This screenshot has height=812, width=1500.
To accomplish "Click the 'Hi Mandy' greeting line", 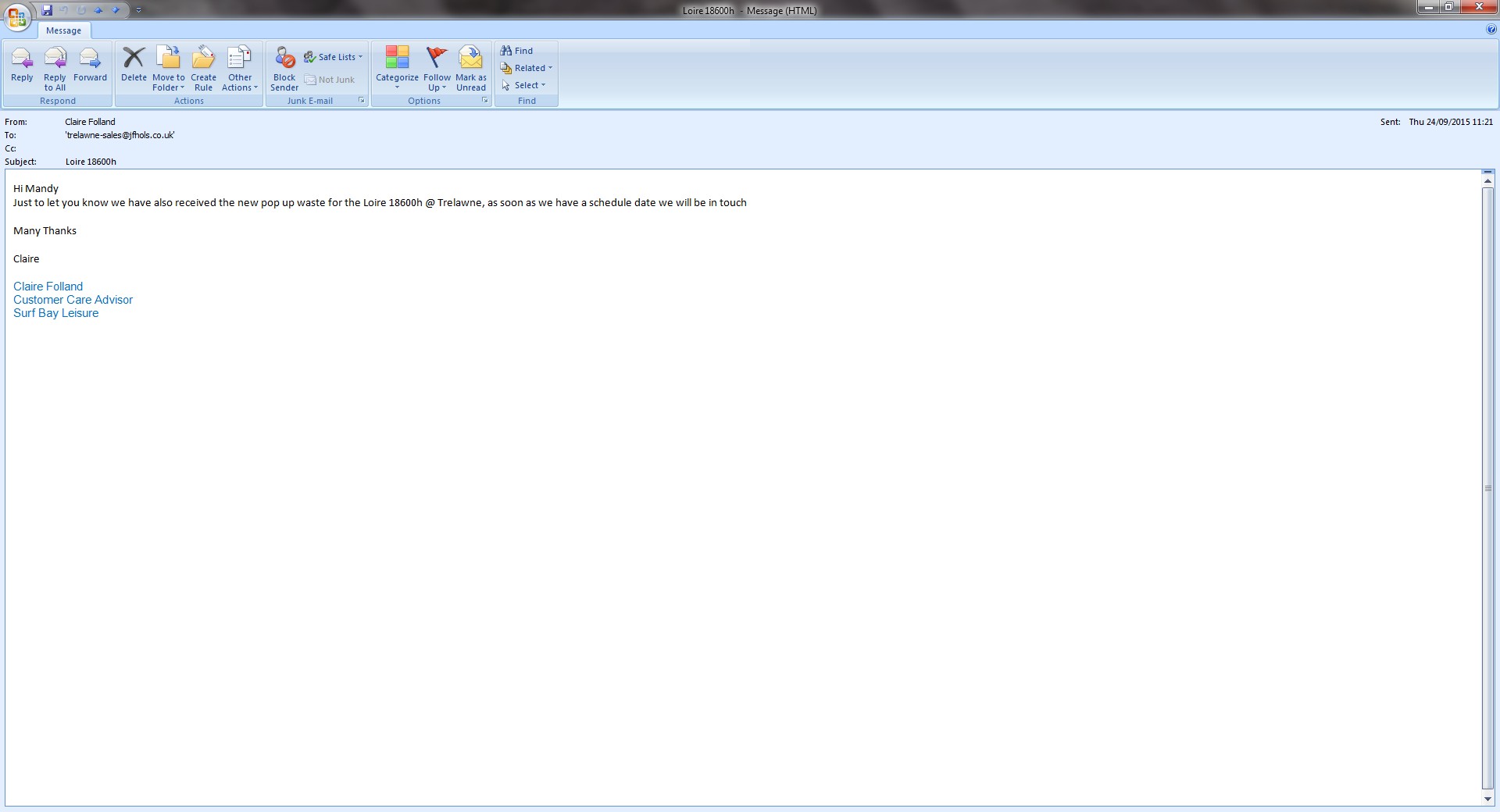I will click(x=36, y=188).
